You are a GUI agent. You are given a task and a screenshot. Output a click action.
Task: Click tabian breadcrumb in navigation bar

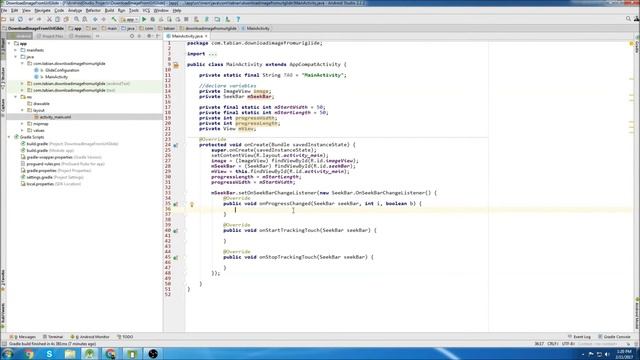point(166,28)
